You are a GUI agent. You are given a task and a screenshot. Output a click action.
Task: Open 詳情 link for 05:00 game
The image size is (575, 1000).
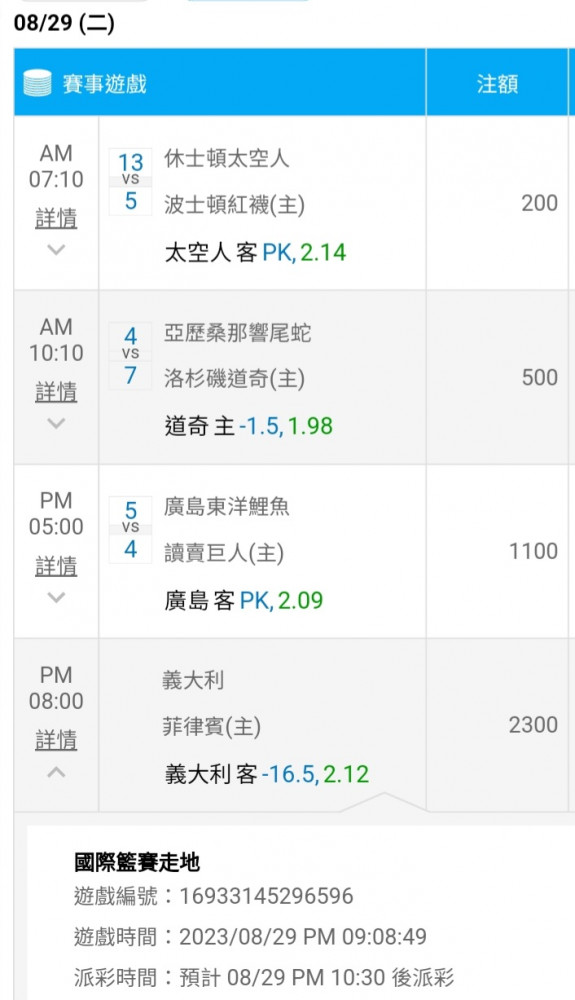click(x=56, y=566)
